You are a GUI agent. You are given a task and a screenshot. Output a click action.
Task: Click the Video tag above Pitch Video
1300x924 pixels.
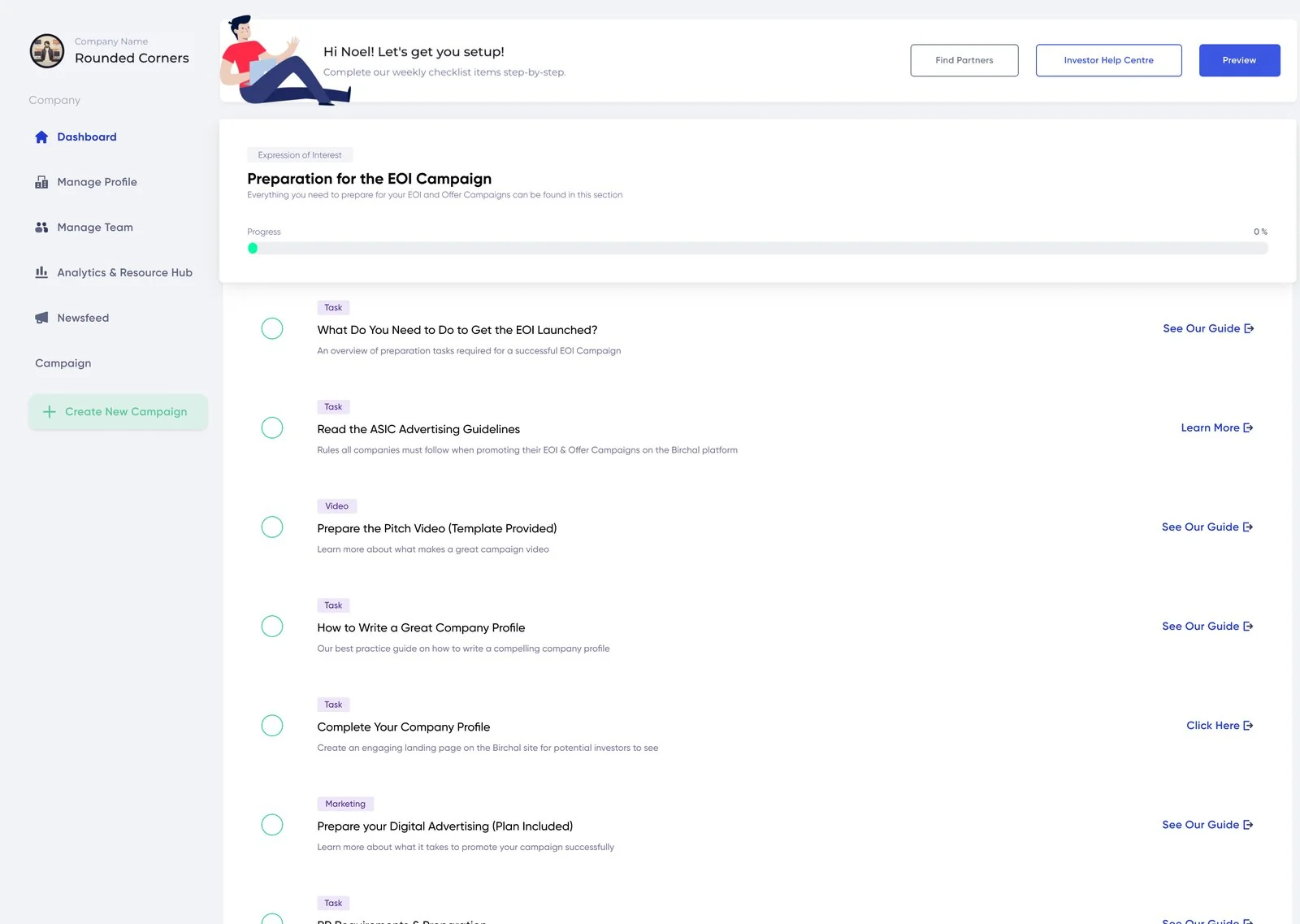point(336,506)
